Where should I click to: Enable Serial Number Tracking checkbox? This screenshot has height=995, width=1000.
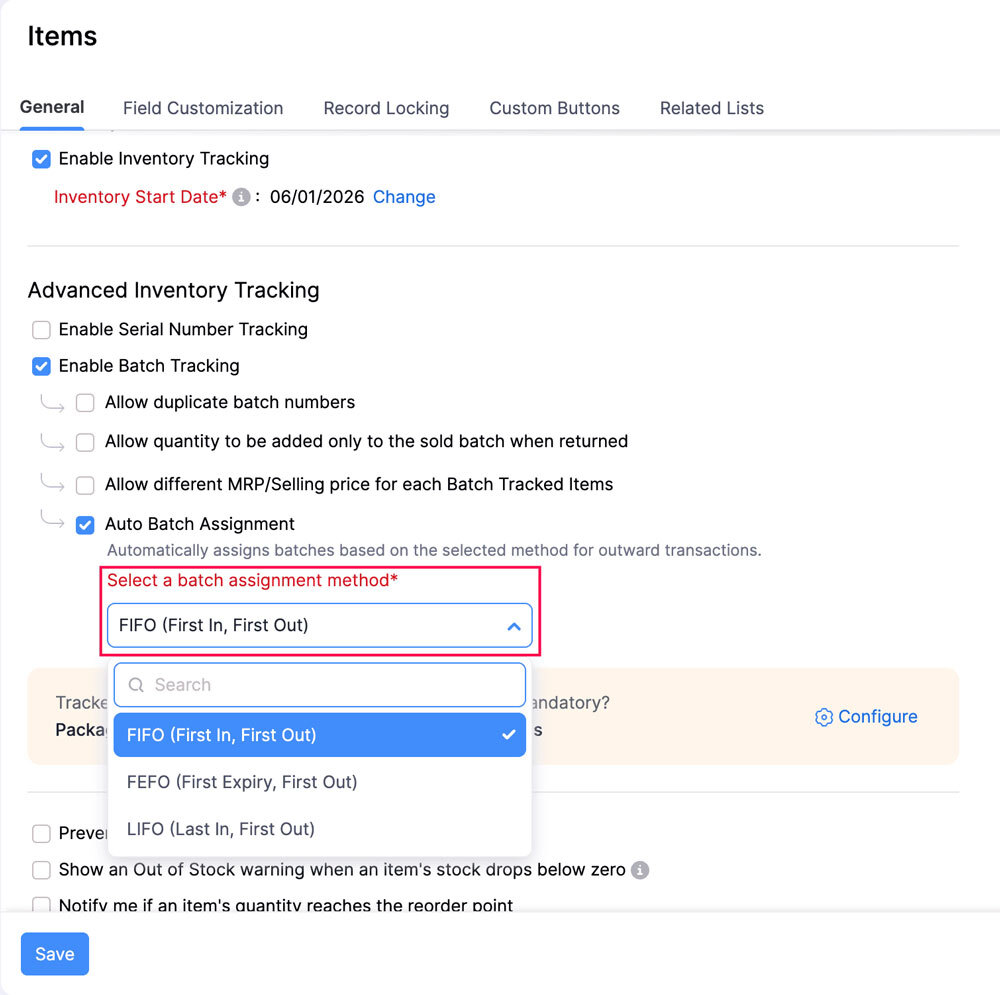[x=41, y=330]
